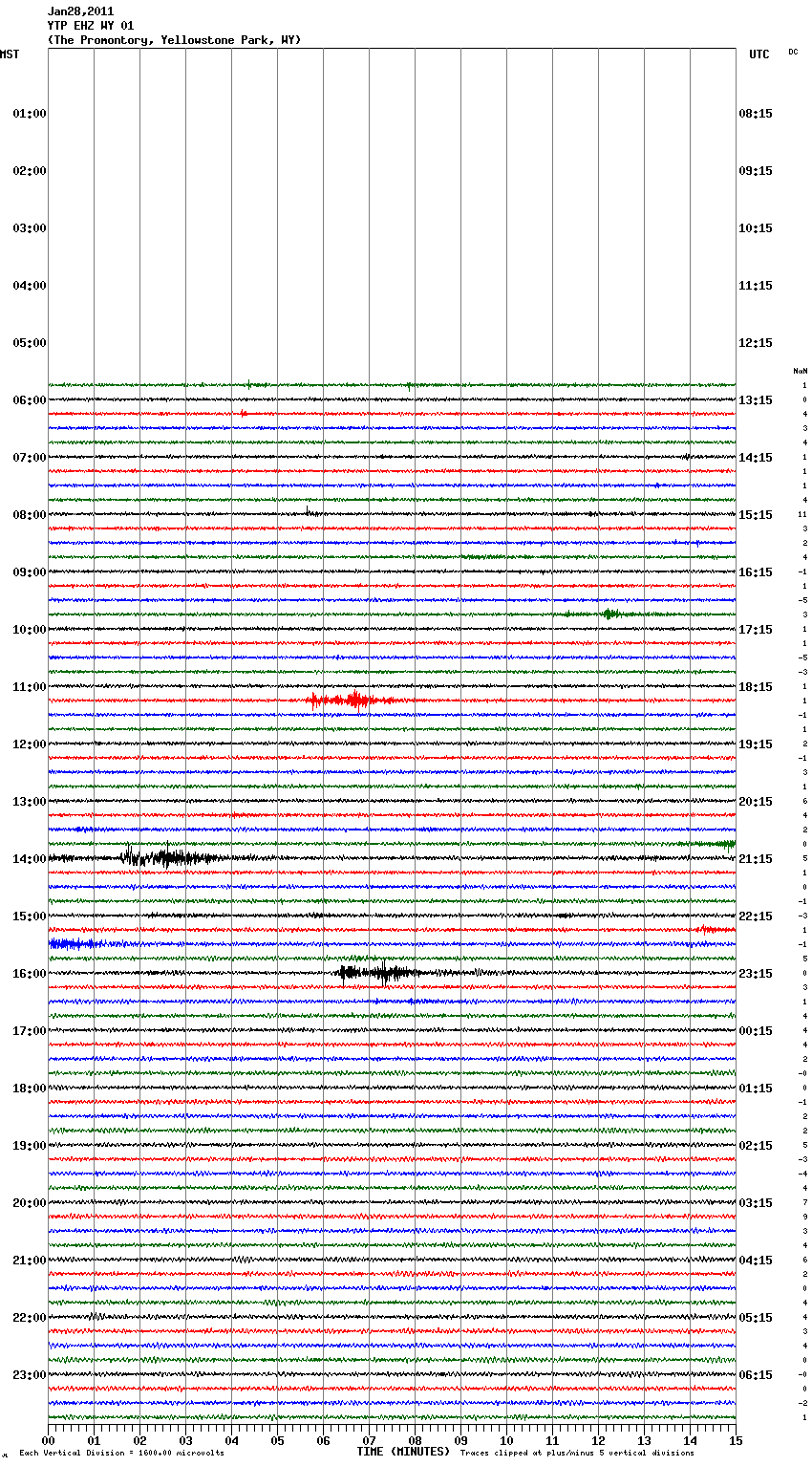Click the Traces clipped footnote text
Viewport: 812px width, 1466px height.
pos(577,1453)
